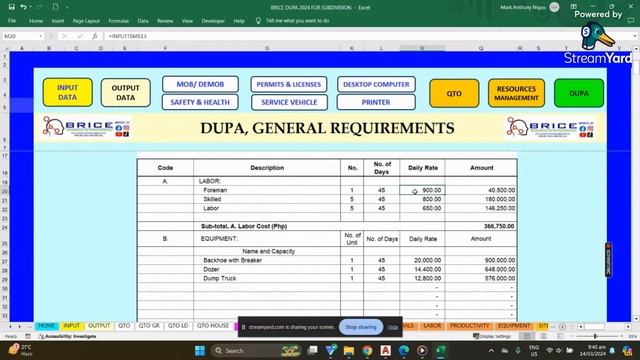This screenshot has width=640, height=360.
Task: Select the Dozer amount cell 648,000.00
Action: point(481,269)
